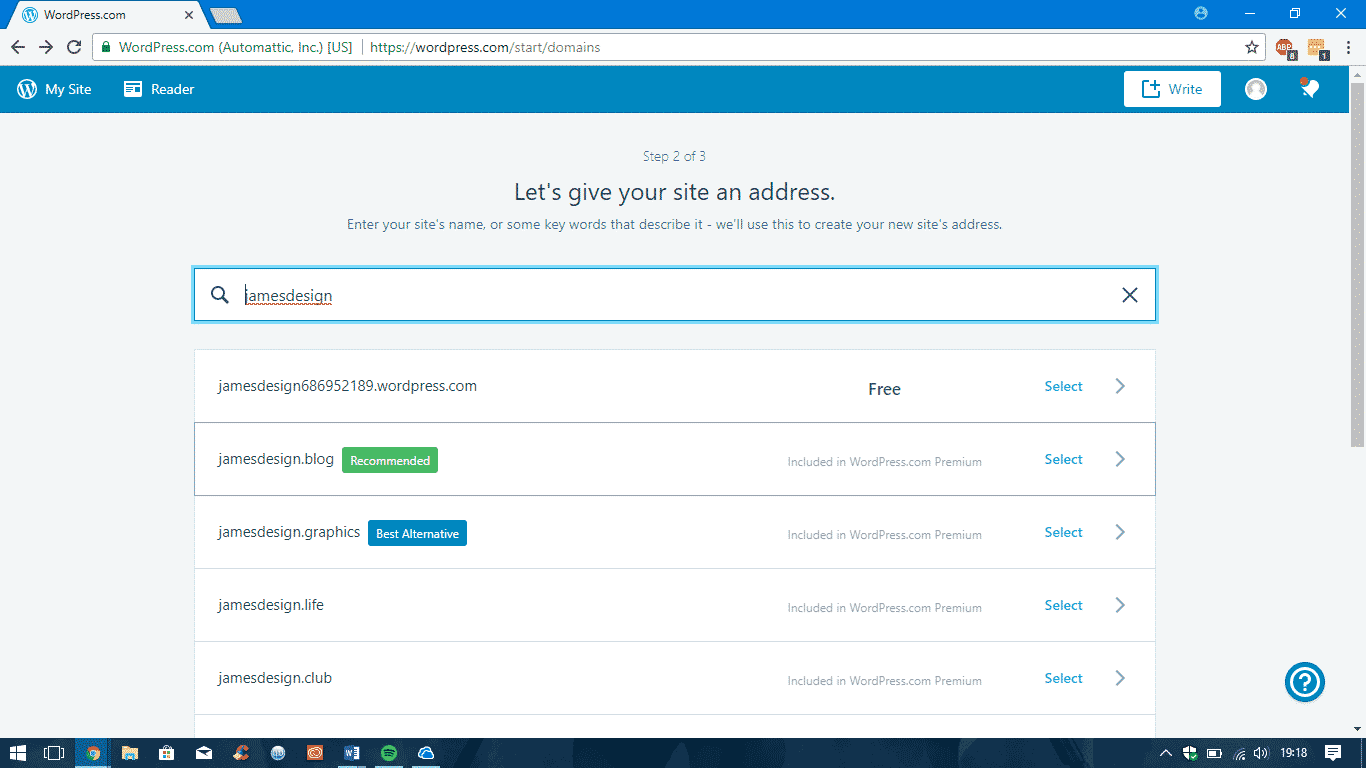Open Microsoft Word from the taskbar

coord(352,753)
